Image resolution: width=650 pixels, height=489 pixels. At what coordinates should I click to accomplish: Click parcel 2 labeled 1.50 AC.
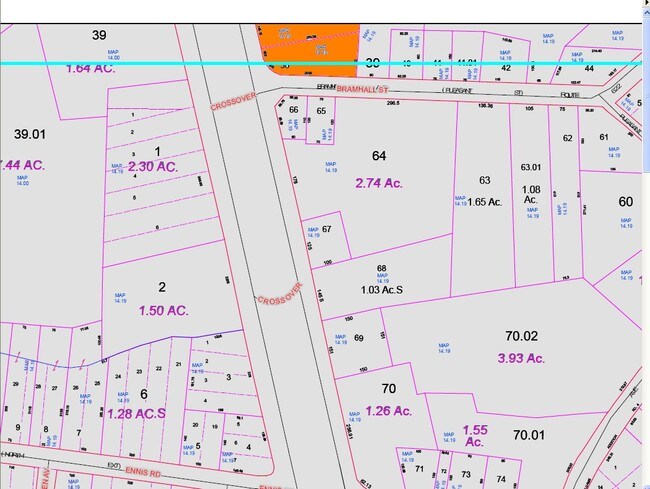coord(162,300)
